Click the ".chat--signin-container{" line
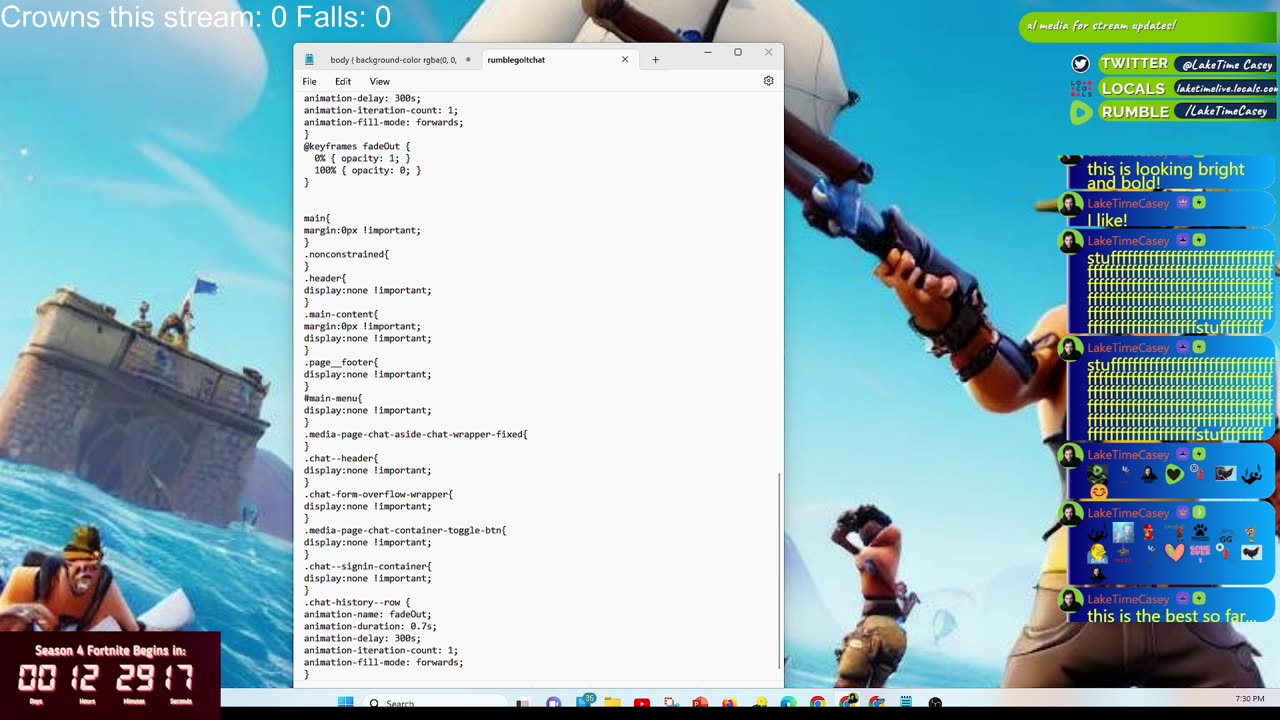The height and width of the screenshot is (720, 1280). coord(368,566)
